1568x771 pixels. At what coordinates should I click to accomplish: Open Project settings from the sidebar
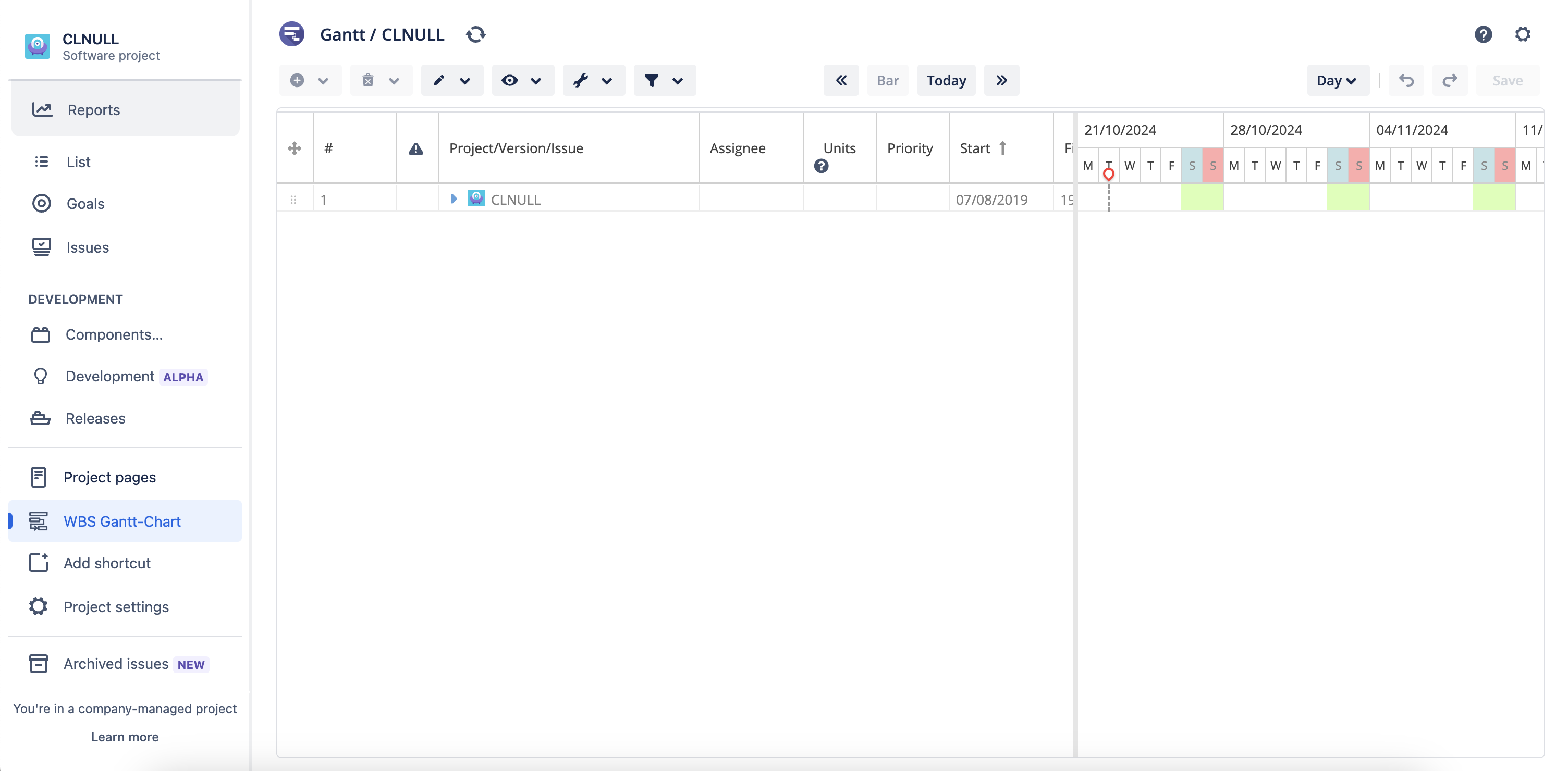point(116,607)
